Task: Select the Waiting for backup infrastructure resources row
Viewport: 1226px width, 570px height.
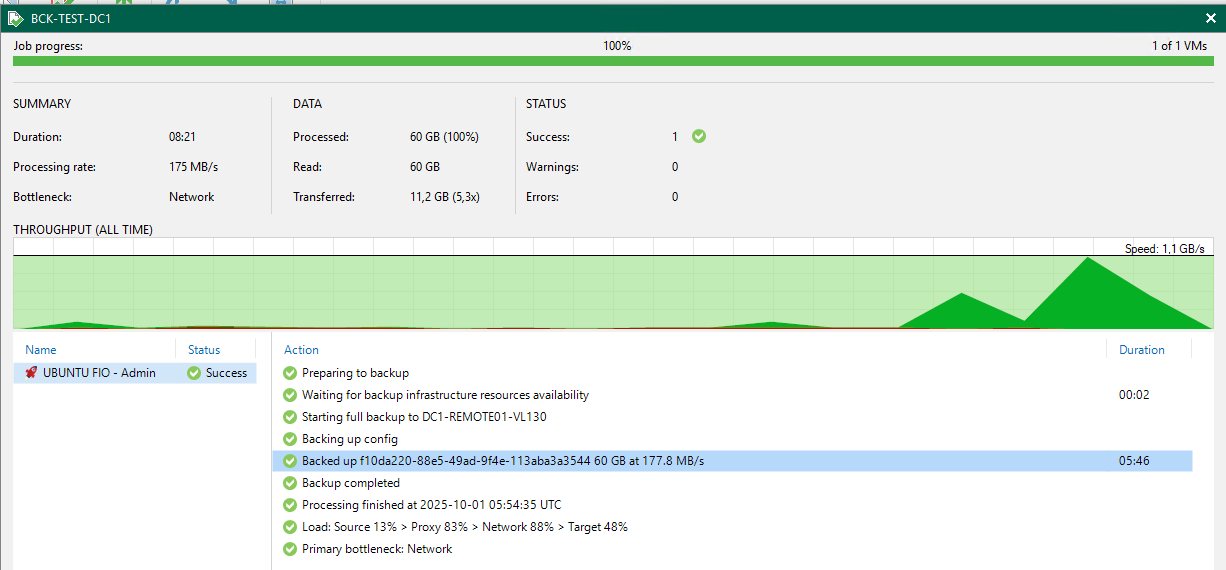Action: 445,395
